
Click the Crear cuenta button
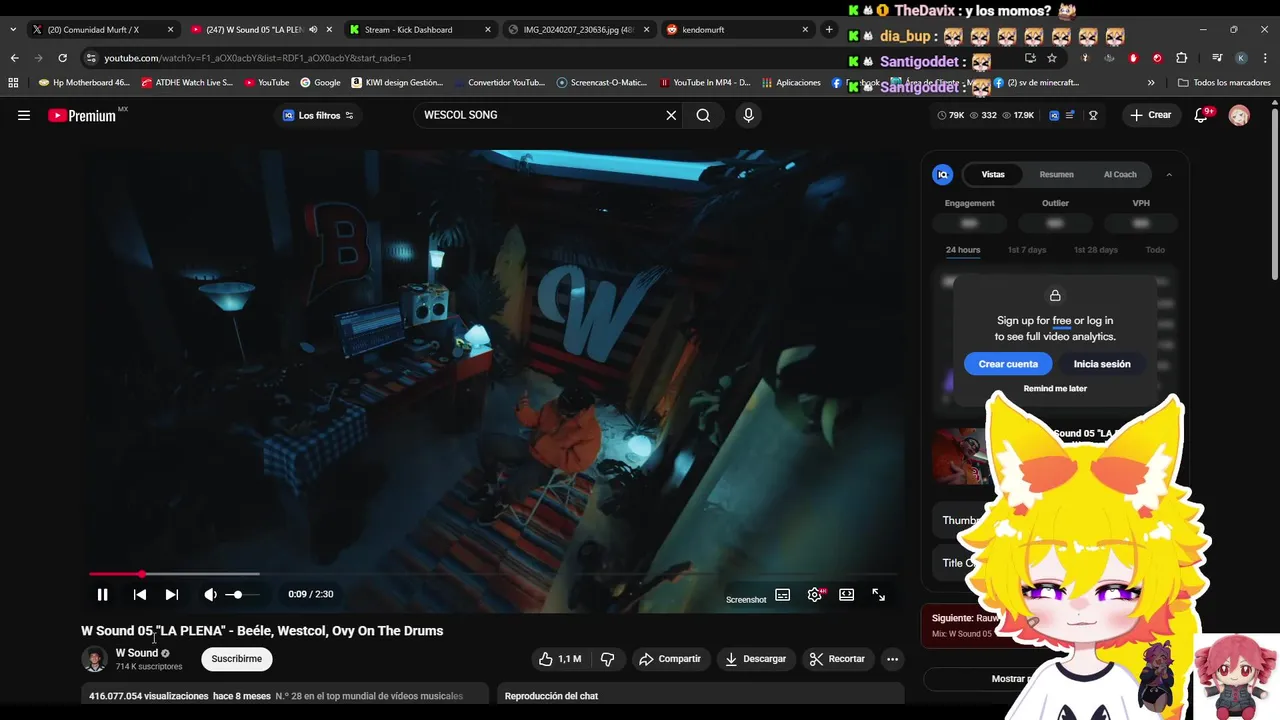1008,364
